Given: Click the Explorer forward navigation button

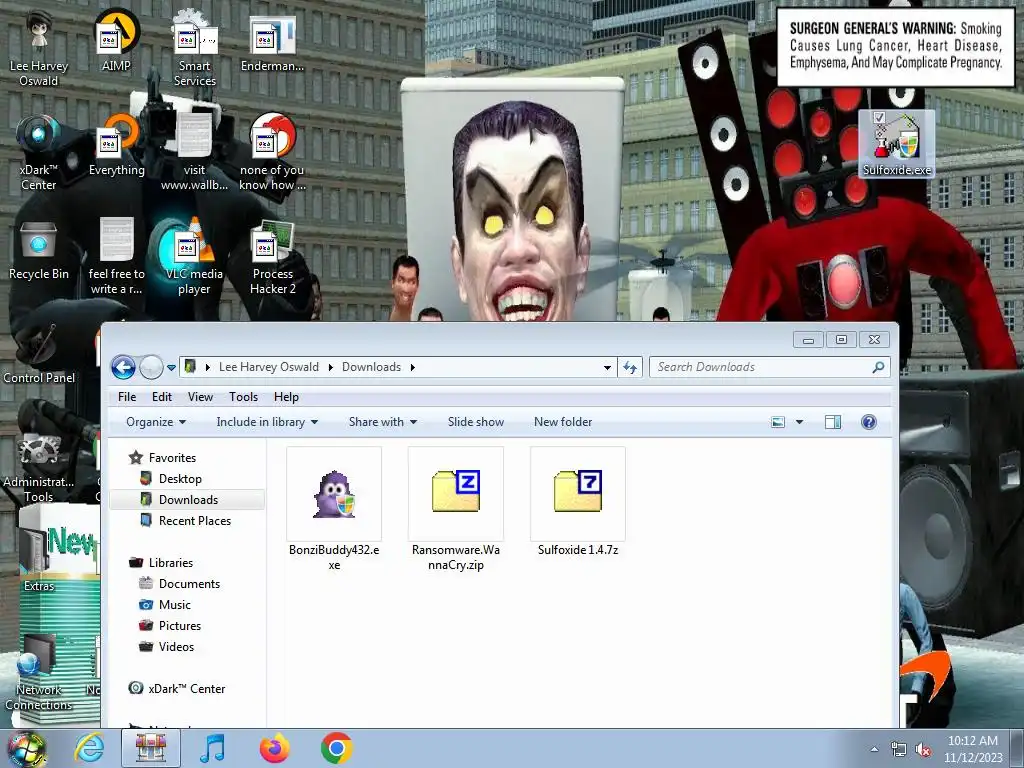Looking at the screenshot, I should click(x=152, y=368).
